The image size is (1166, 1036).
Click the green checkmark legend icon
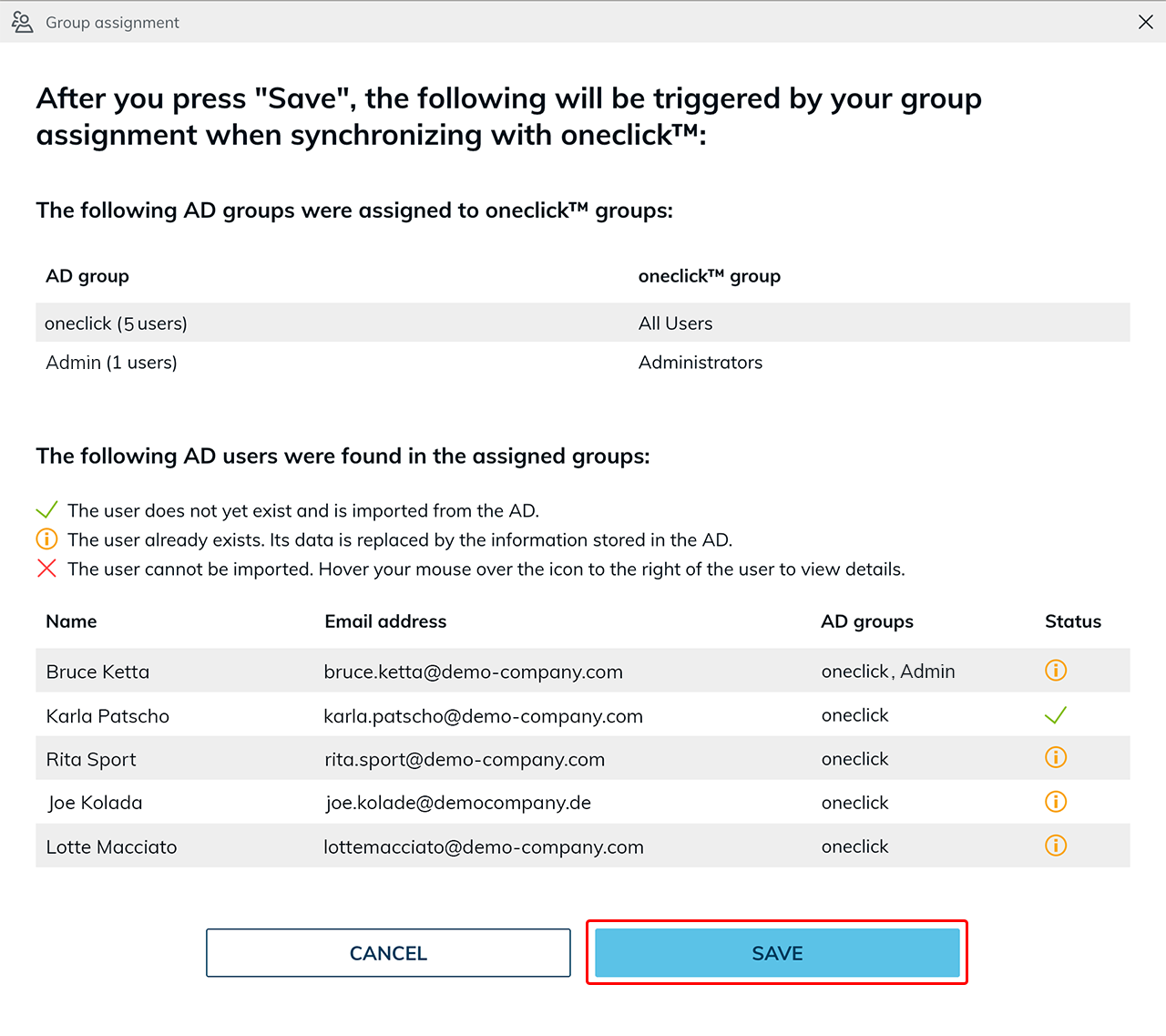click(x=46, y=510)
